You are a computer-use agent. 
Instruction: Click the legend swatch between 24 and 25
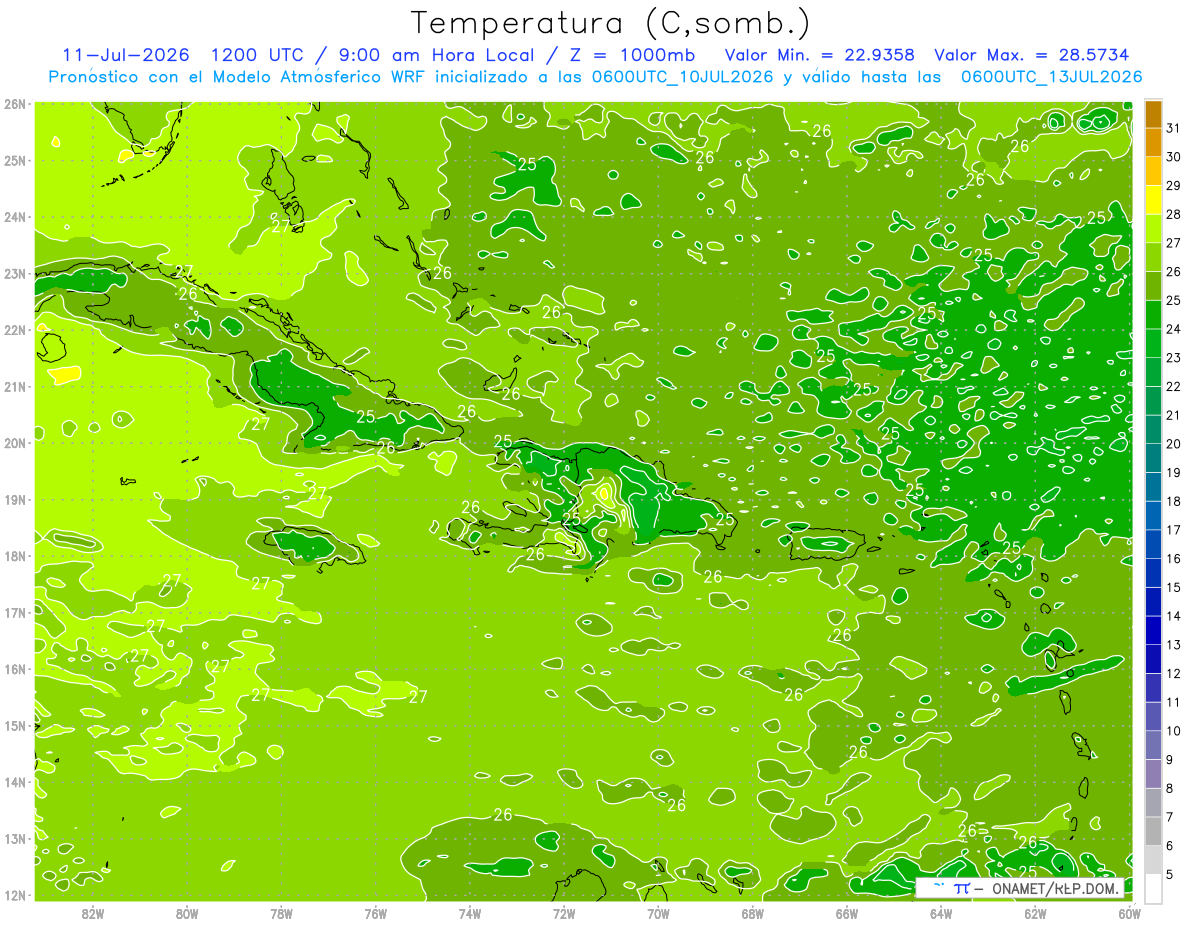(x=1154, y=315)
